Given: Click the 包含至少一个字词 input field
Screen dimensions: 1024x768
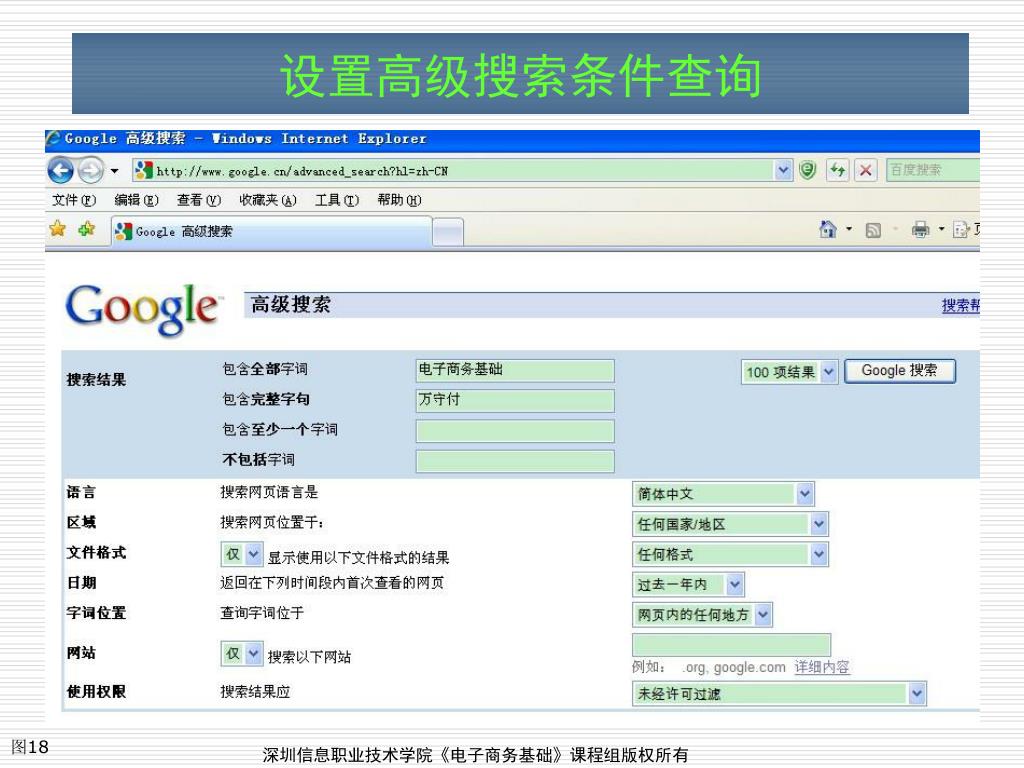Looking at the screenshot, I should click(x=515, y=430).
